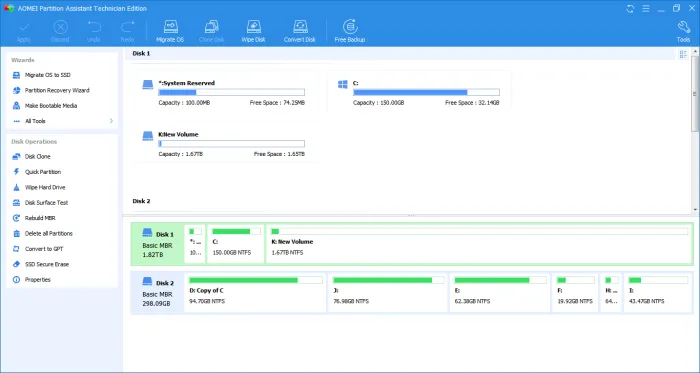The width and height of the screenshot is (700, 373).
Task: Click the Redo arrow icon
Action: tap(127, 27)
